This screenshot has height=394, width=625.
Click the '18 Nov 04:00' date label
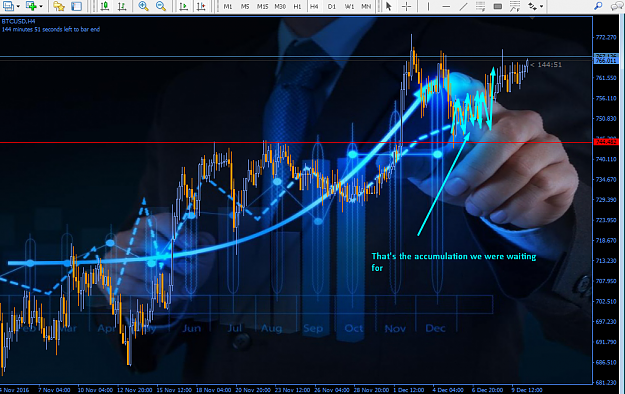point(213,390)
